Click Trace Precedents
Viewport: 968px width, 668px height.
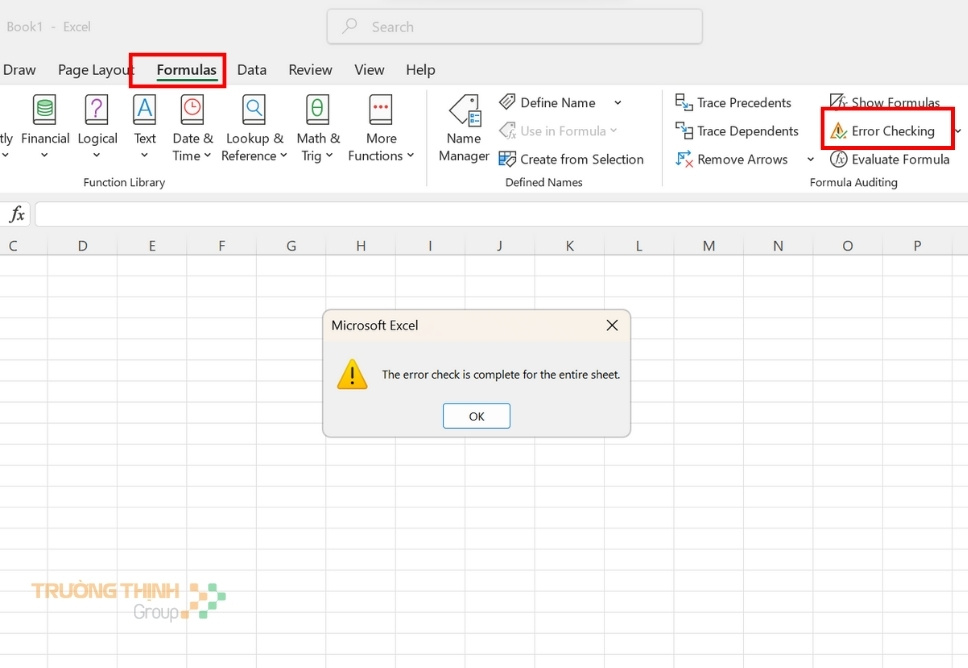click(733, 103)
